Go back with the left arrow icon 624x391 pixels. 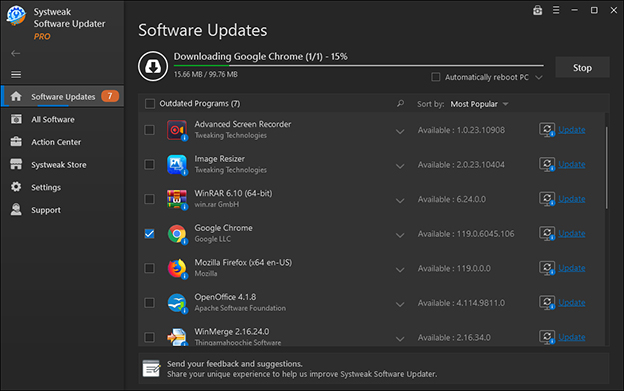point(16,53)
